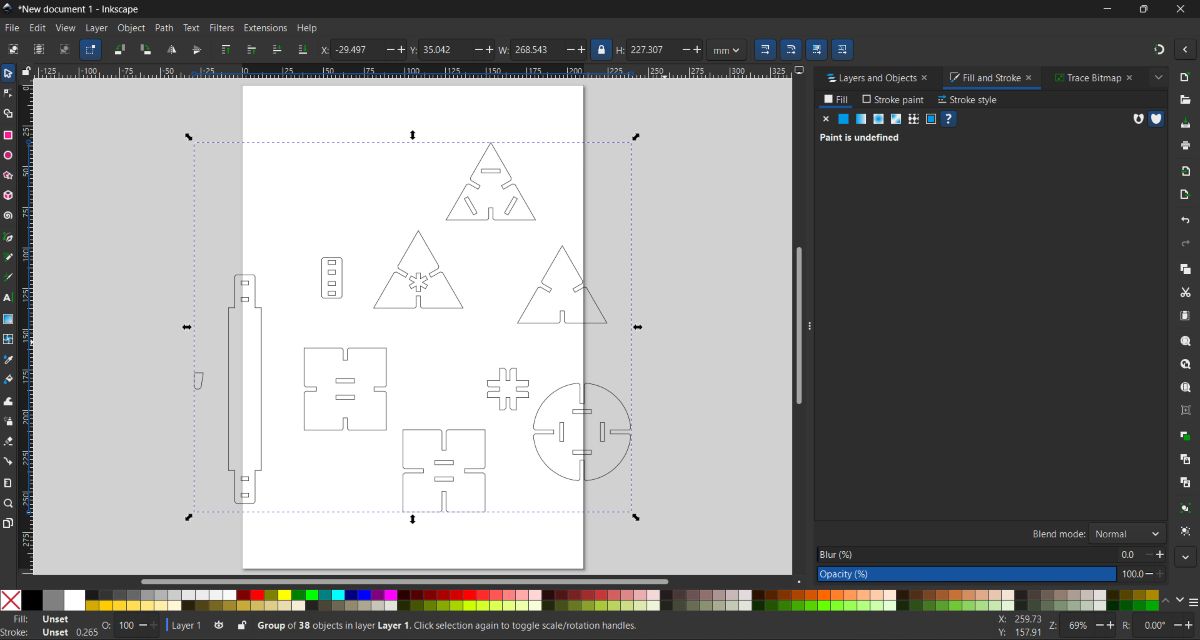Toggle the Layer 1 lock in status bar
The height and width of the screenshot is (640, 1200).
point(242,625)
